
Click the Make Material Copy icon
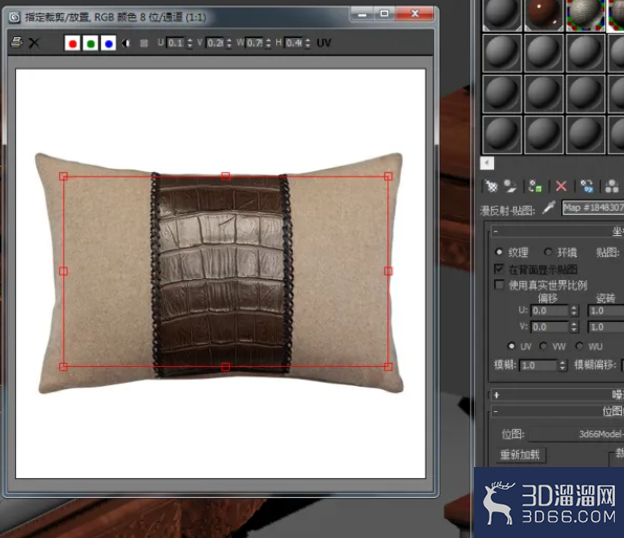[587, 186]
